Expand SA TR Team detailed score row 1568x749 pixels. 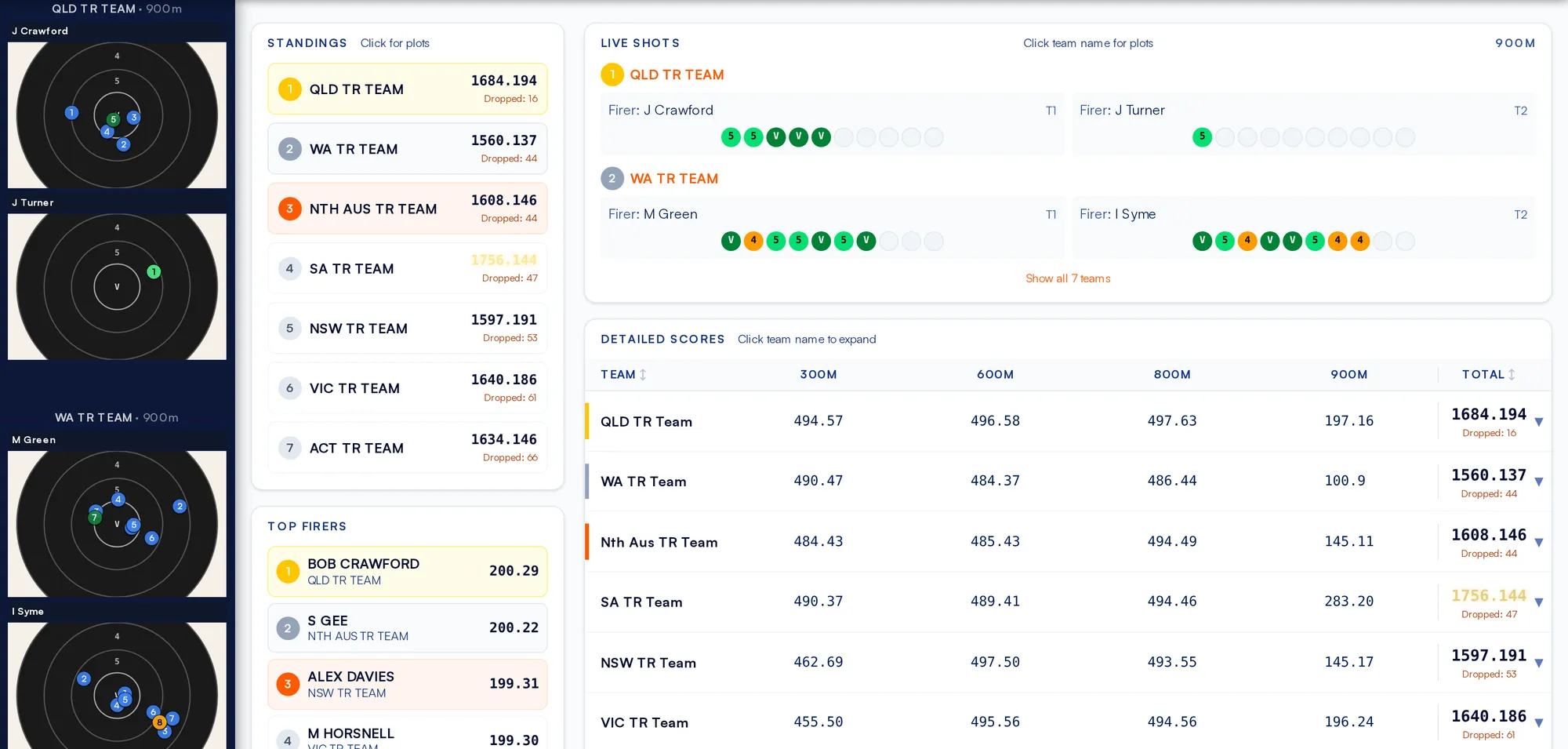tap(1068, 602)
